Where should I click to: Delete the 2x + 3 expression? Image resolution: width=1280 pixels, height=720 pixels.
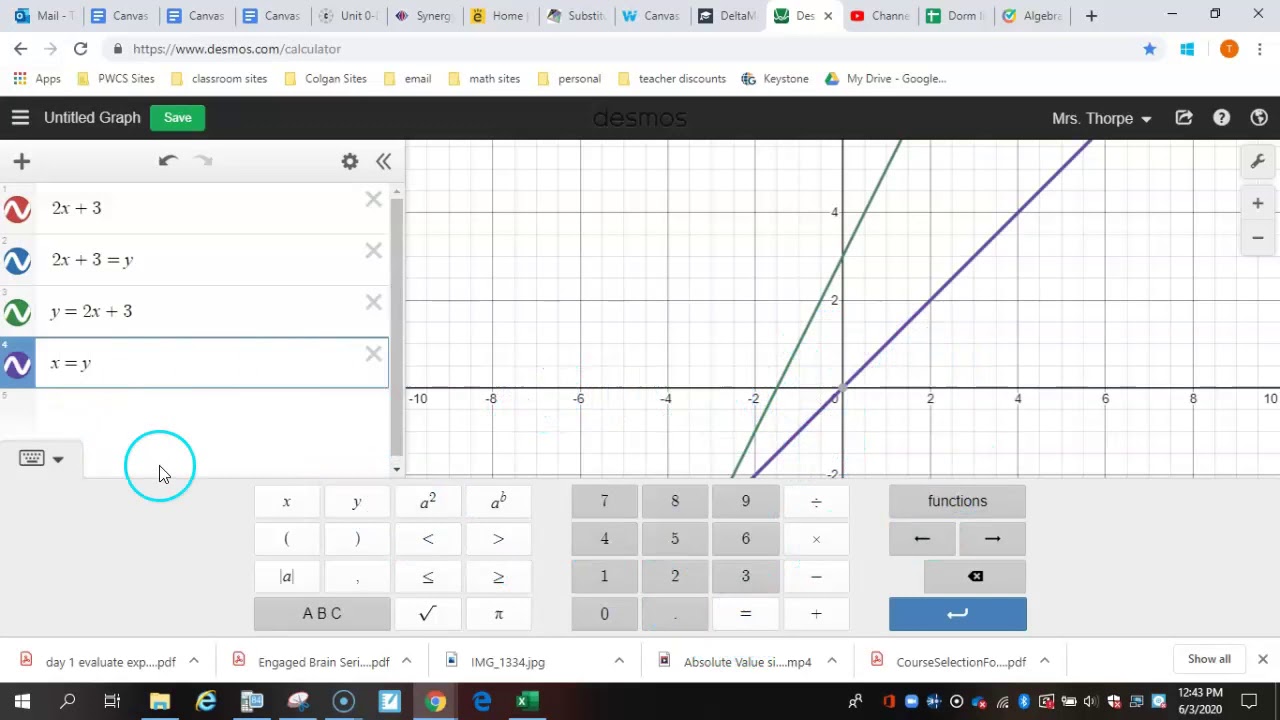coord(374,199)
